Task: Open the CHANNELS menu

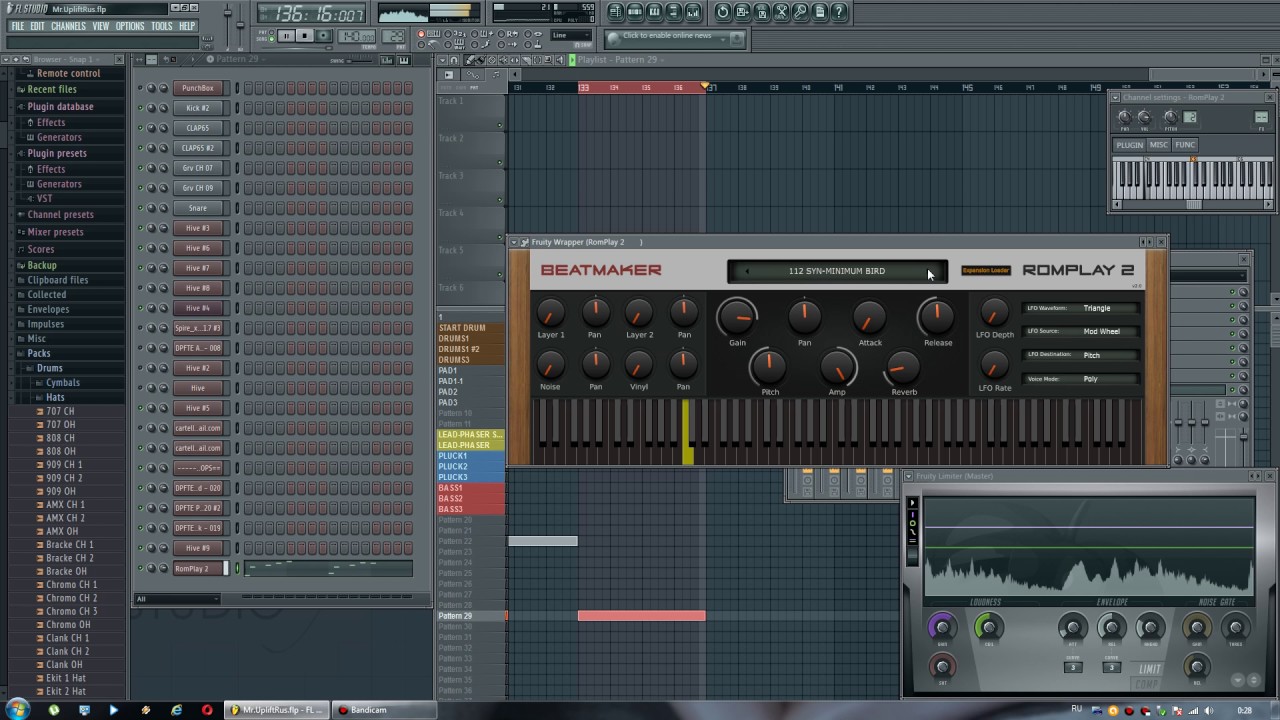Action: click(68, 26)
